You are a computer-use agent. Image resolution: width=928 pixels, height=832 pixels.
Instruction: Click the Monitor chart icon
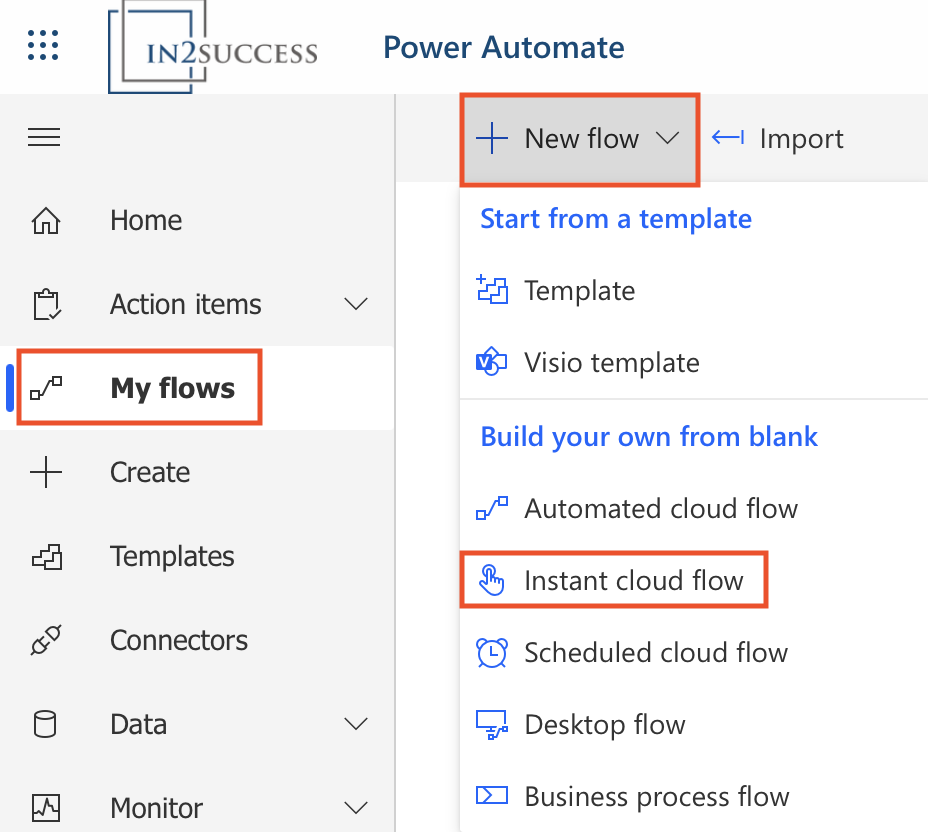tap(46, 808)
